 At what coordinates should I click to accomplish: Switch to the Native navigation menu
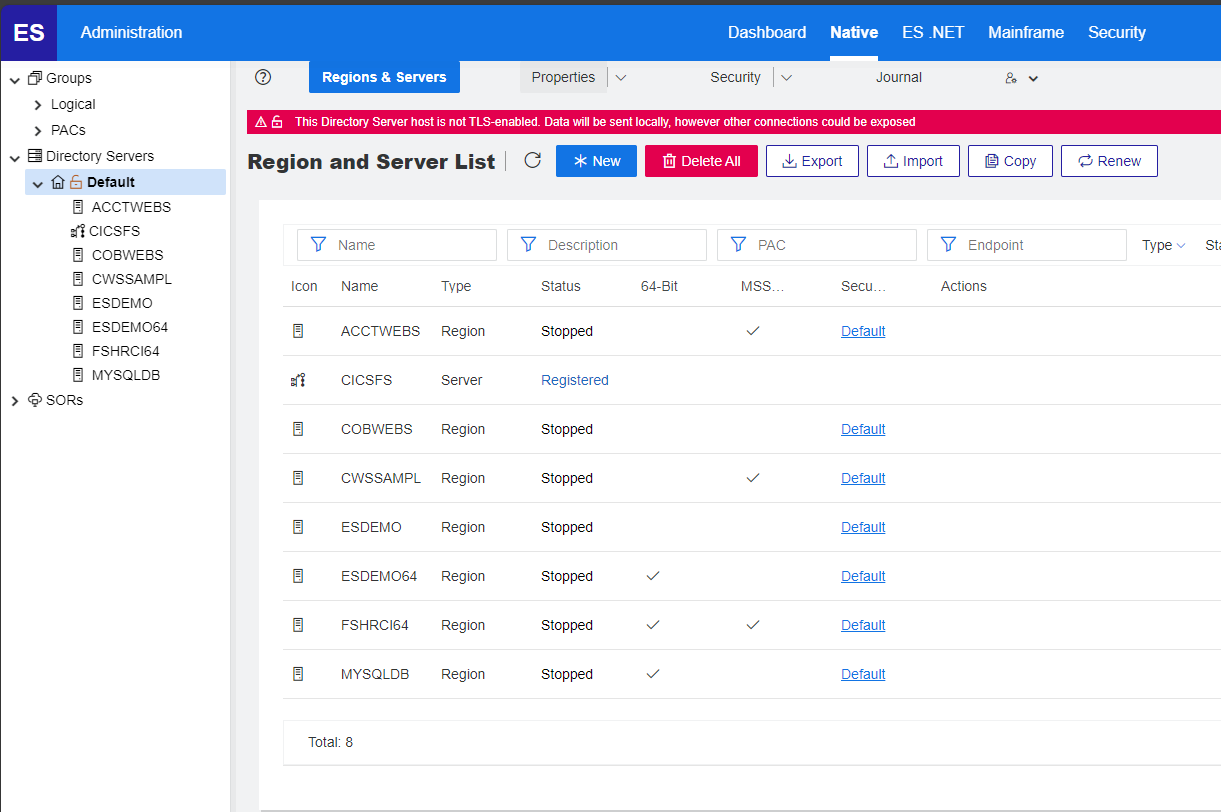(x=853, y=32)
